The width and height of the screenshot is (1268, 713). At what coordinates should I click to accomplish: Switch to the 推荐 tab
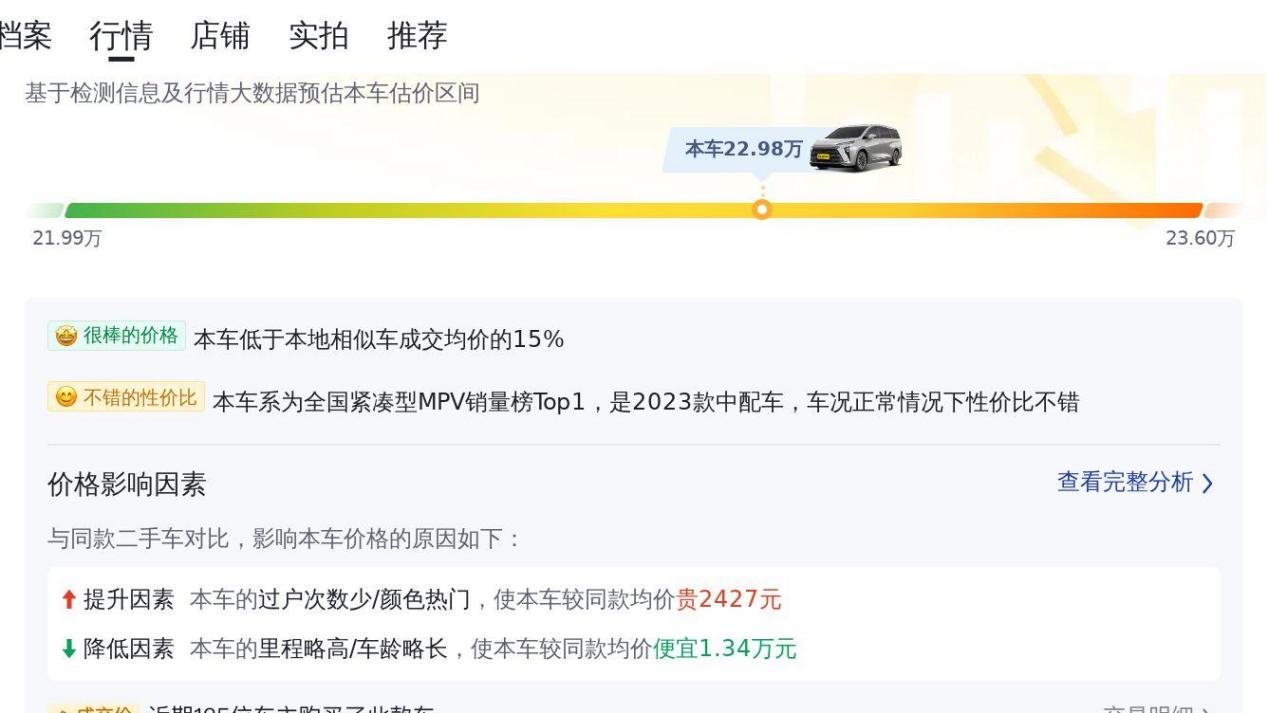pos(416,36)
